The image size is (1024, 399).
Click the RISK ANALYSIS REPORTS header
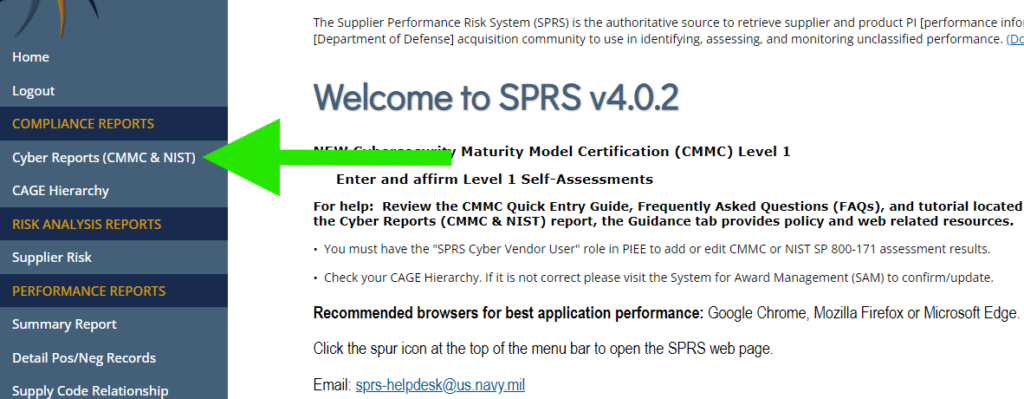tap(86, 224)
